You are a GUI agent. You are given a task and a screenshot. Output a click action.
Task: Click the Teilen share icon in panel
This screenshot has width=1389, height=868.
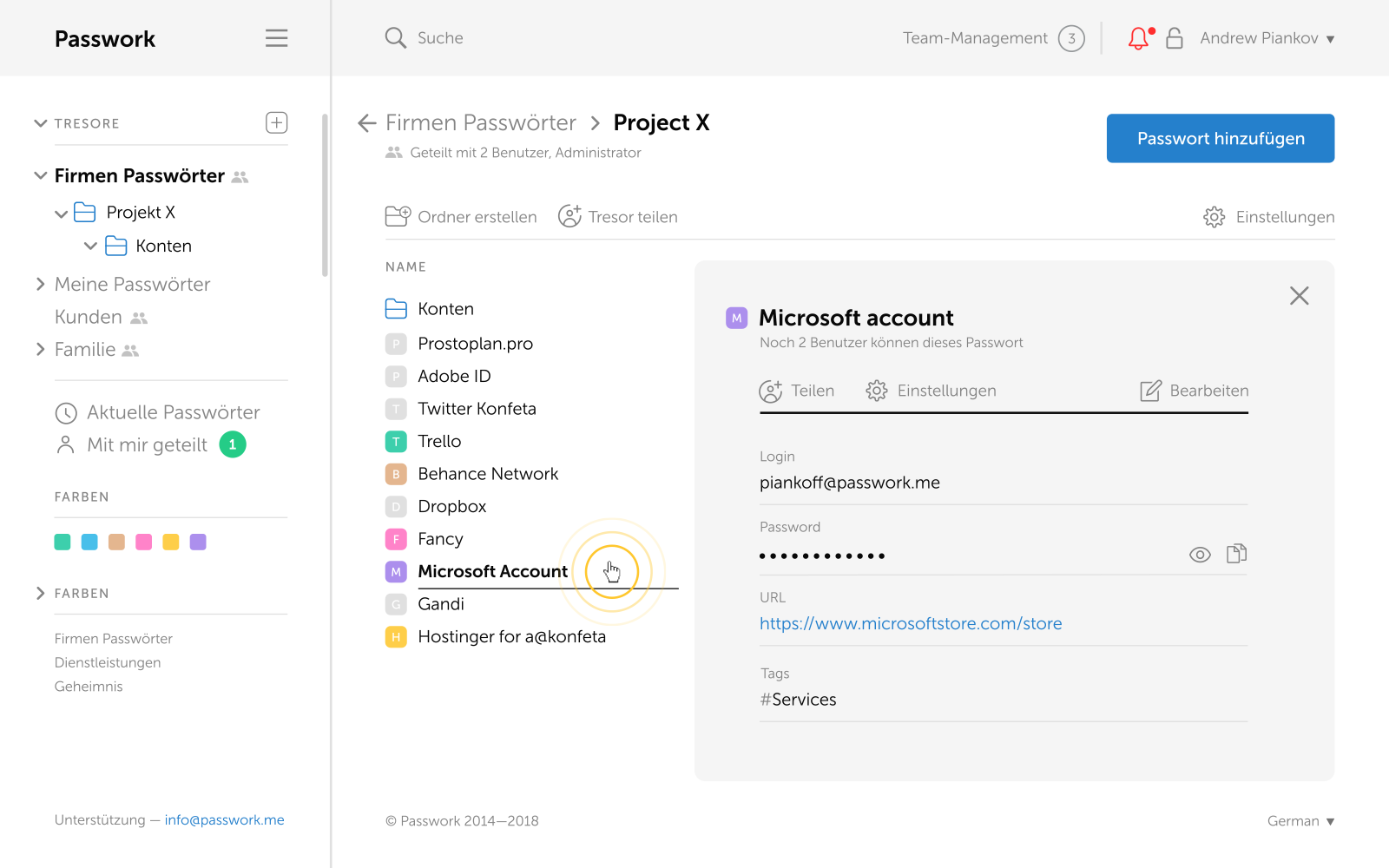tap(770, 391)
